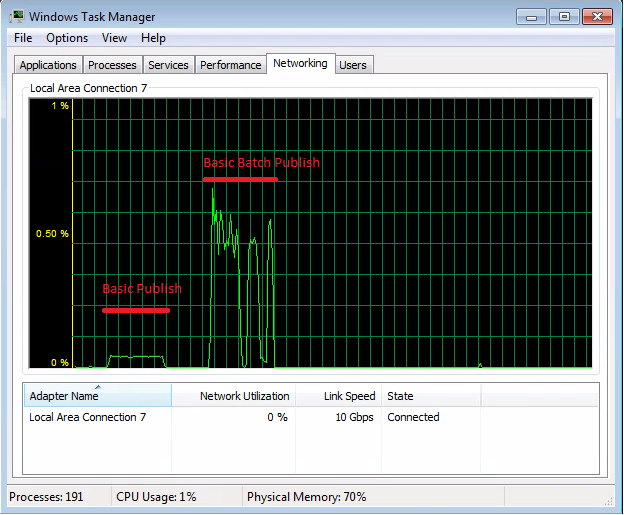This screenshot has height=515, width=624.
Task: Sort by the Link Speed column header
Action: (x=338, y=396)
